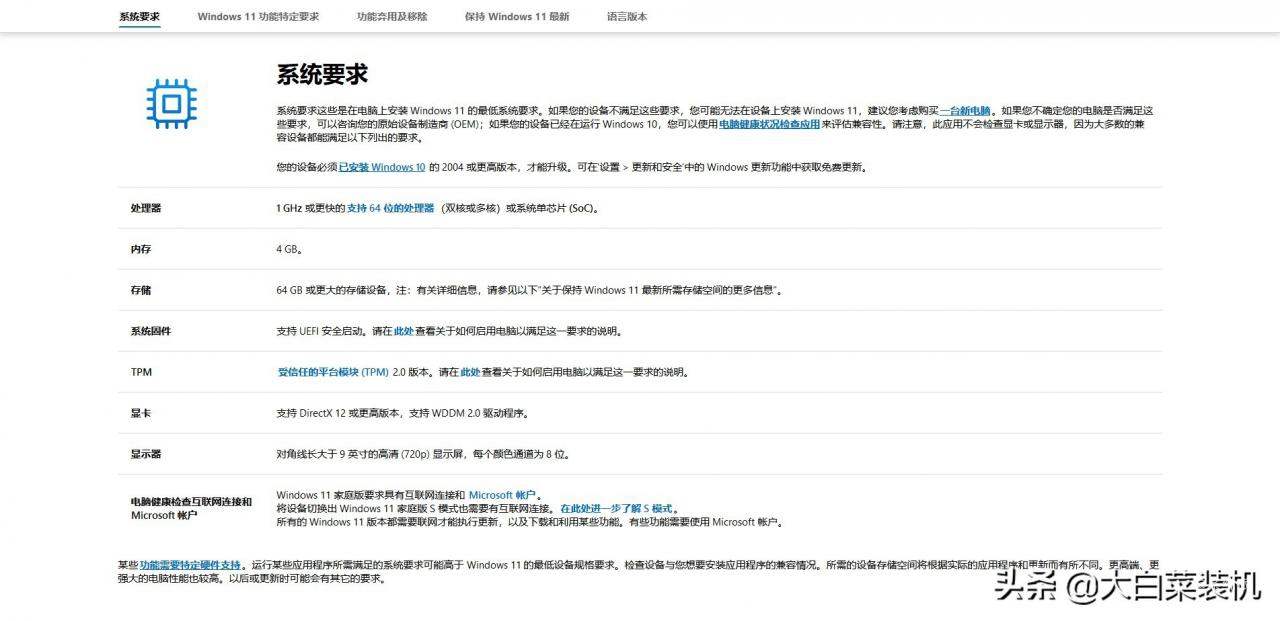Screen dimensions: 1280x621
Task: Switch to the Windows 11 功能特定要求 tab
Action: click(x=258, y=17)
